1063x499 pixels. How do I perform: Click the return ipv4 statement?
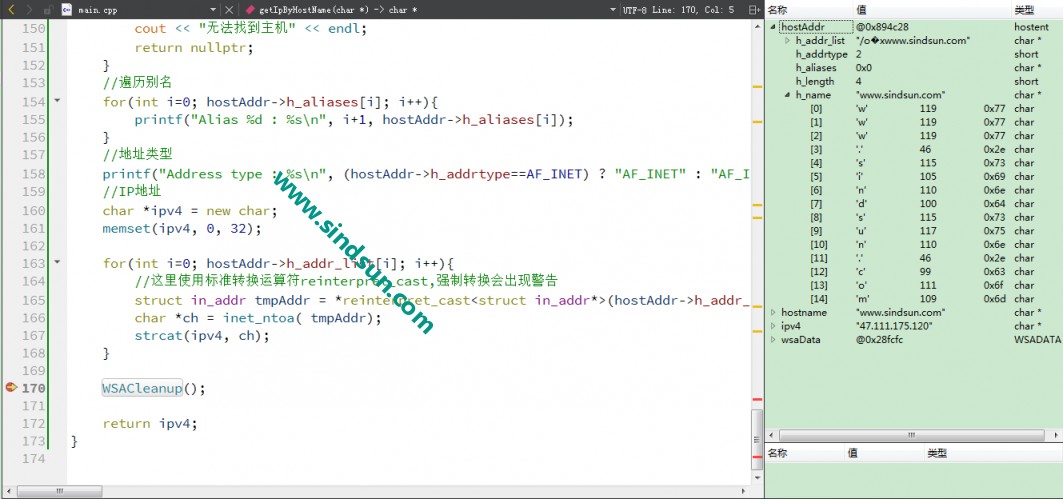click(150, 424)
